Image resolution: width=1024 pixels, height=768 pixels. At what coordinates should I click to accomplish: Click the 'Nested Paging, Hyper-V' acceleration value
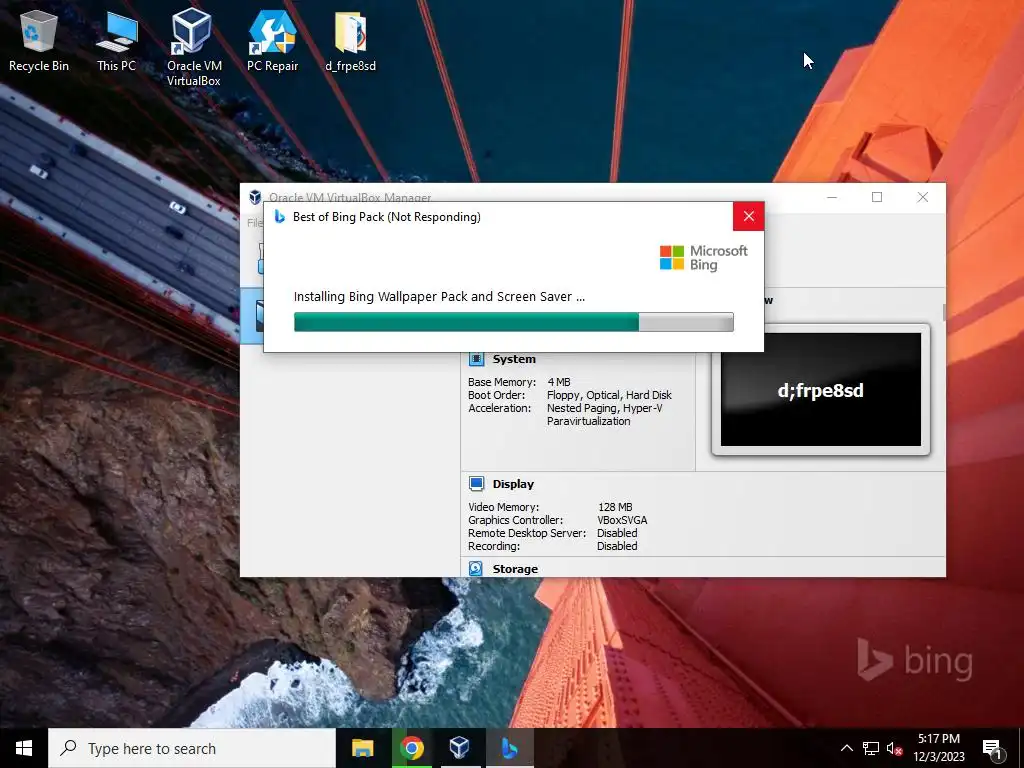(x=605, y=408)
